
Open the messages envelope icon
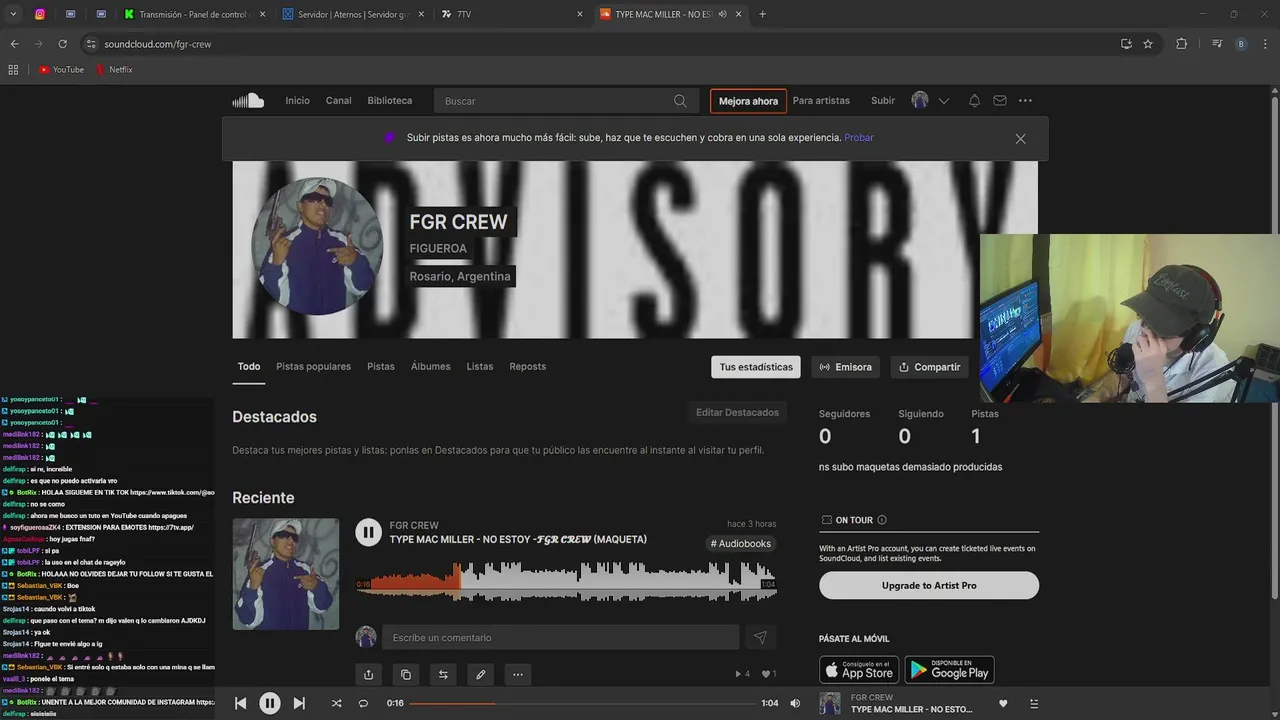pyautogui.click(x=1000, y=101)
